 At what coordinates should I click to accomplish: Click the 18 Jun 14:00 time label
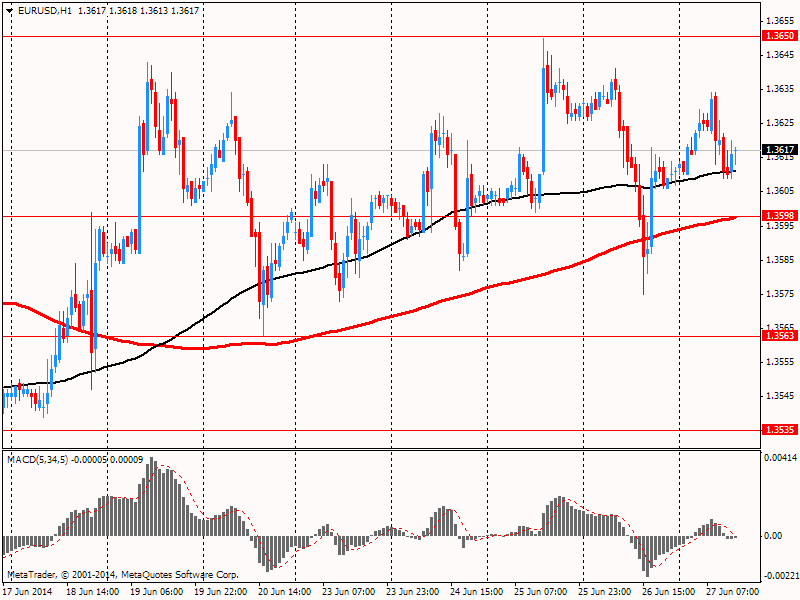[93, 592]
